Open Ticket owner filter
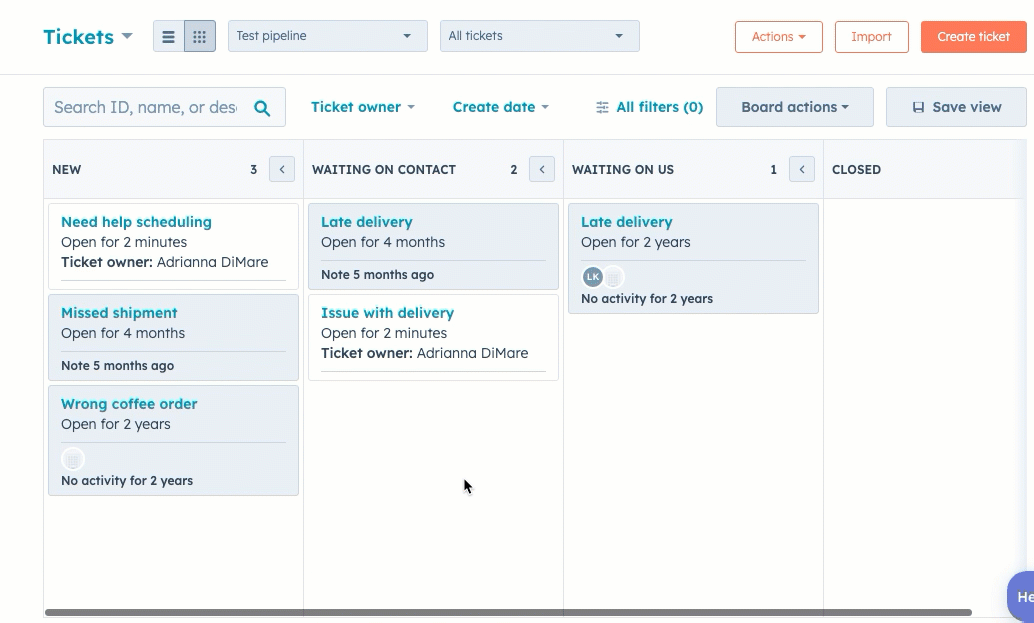 coord(363,107)
